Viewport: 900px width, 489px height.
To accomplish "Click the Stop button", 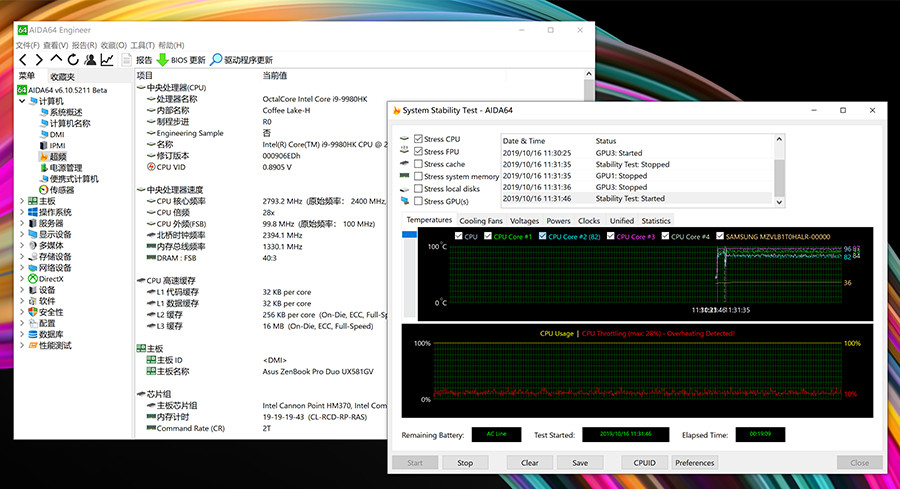I will 465,463.
